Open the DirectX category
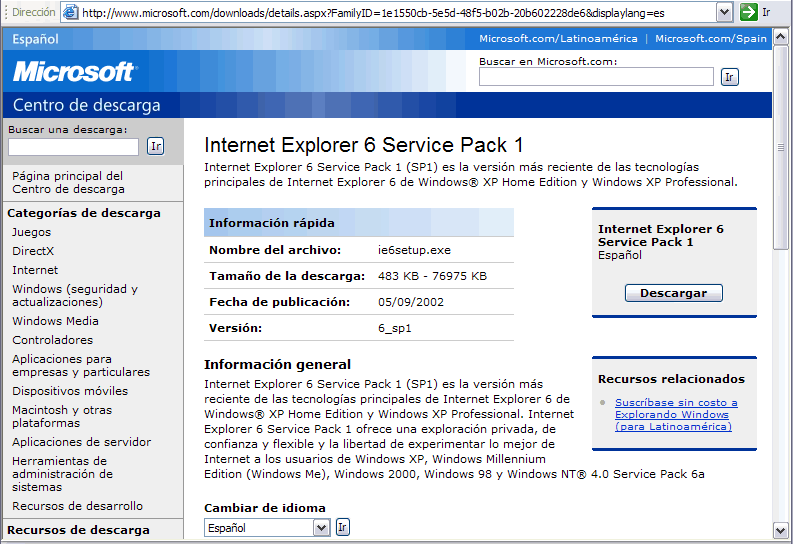Screen dimensions: 793x544 tap(33, 251)
